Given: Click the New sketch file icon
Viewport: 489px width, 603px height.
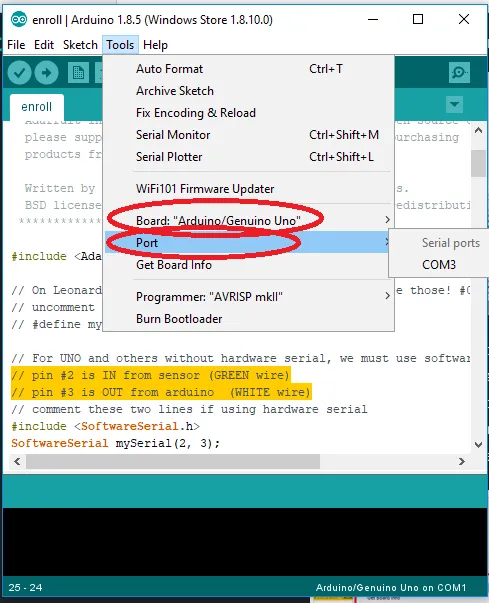Looking at the screenshot, I should tap(78, 72).
